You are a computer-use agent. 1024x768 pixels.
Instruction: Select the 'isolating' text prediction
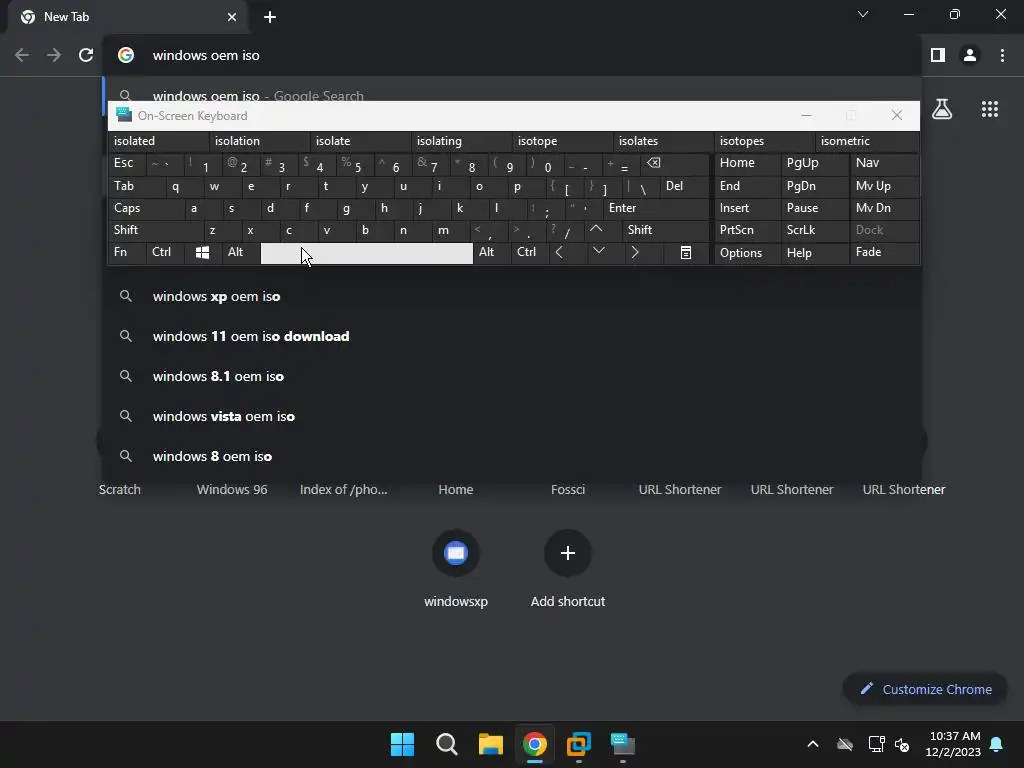tap(461, 141)
